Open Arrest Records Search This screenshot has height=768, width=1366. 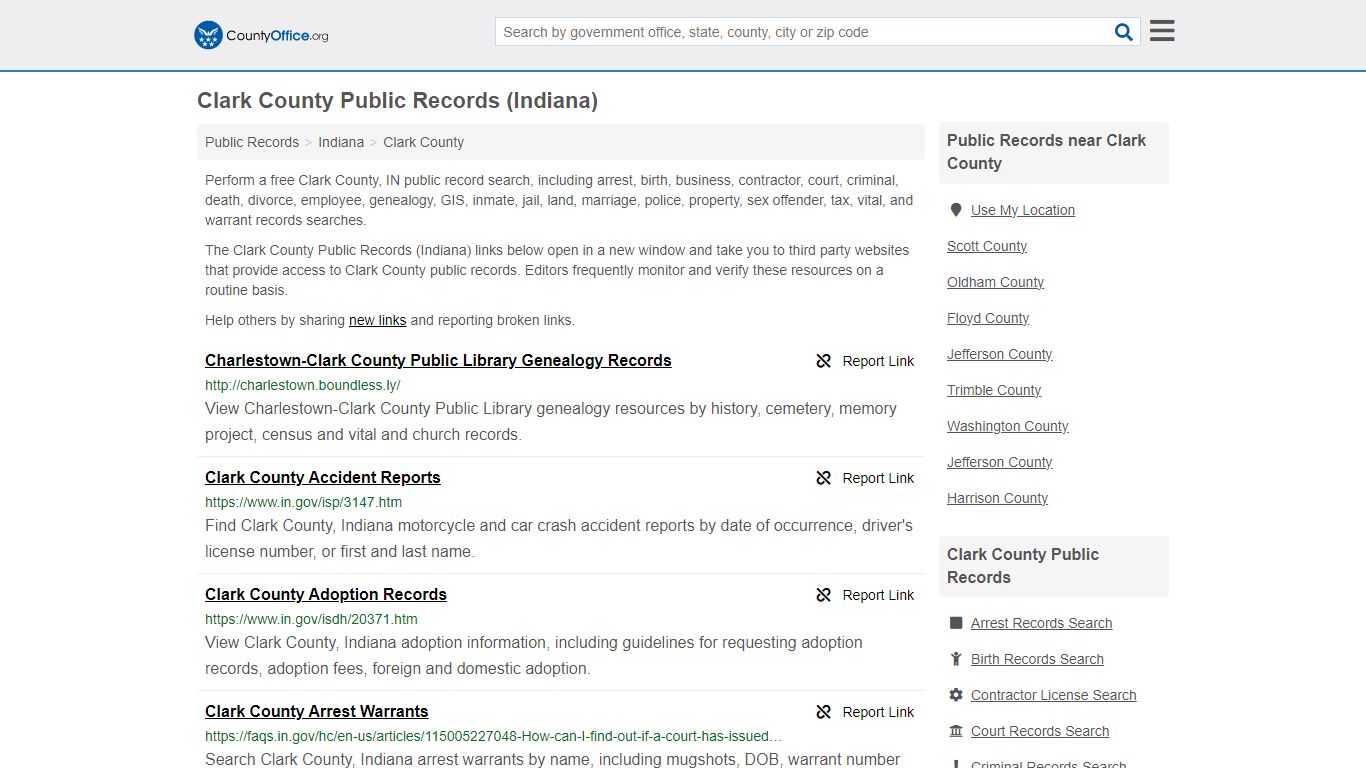point(1041,623)
